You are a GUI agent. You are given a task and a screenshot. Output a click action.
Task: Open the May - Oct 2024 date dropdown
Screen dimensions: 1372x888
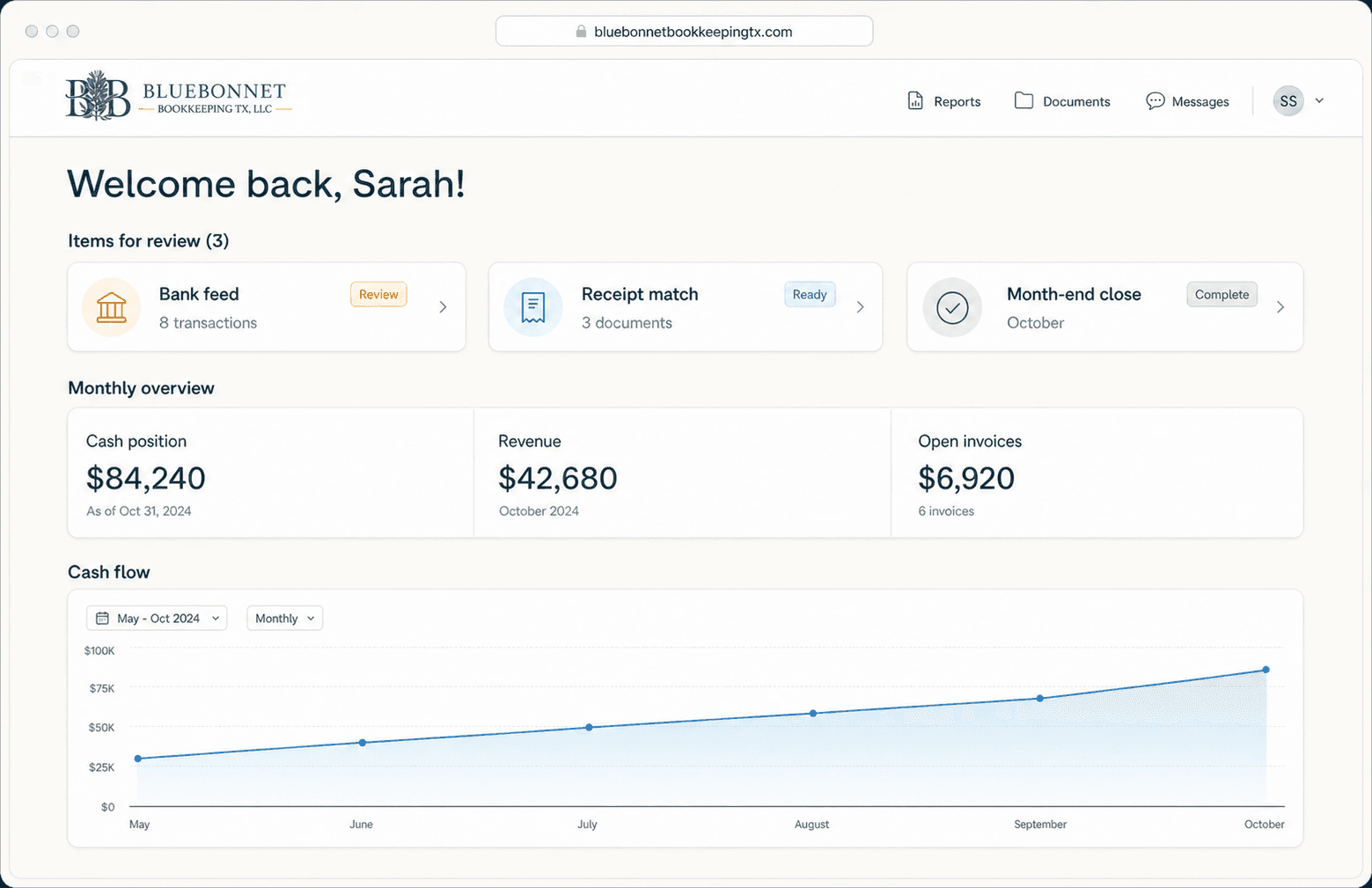click(157, 619)
